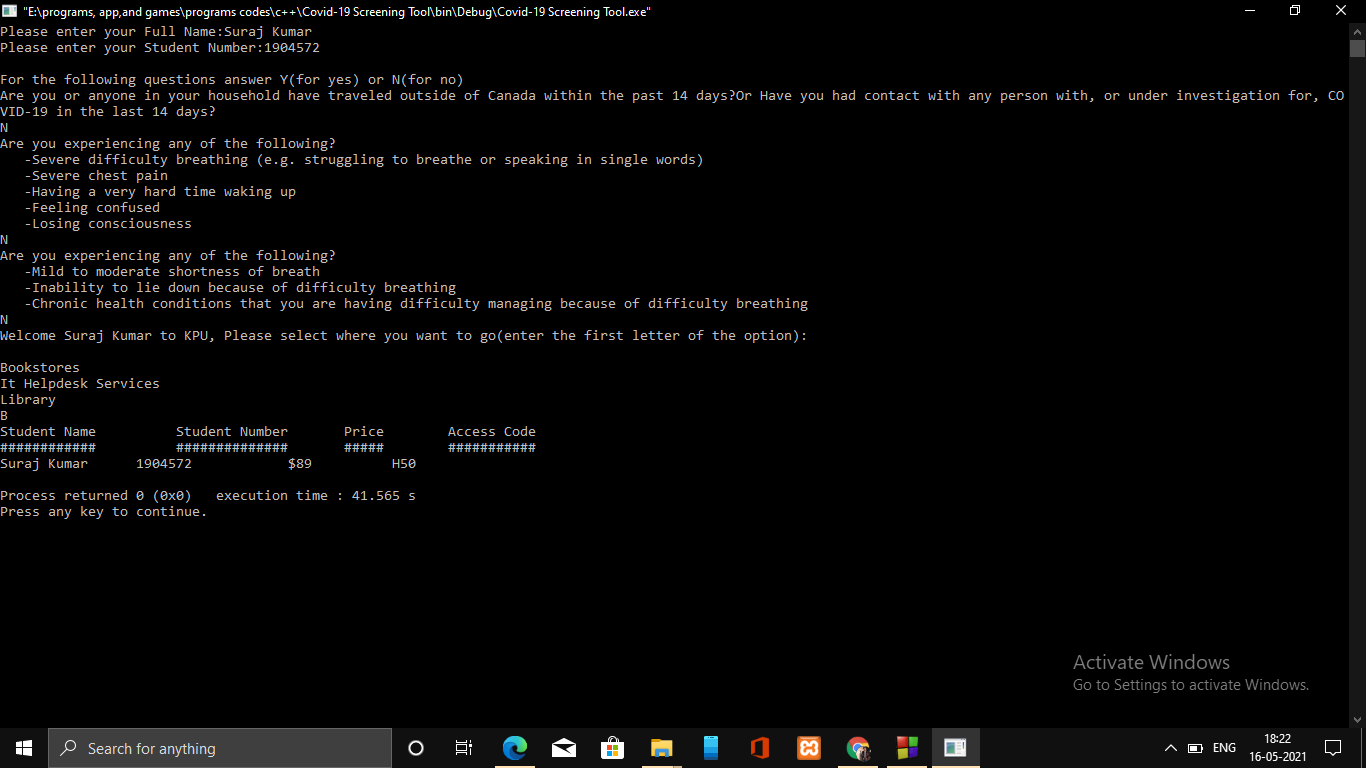
Task: Open the calendar from the clock
Action: (x=1277, y=747)
